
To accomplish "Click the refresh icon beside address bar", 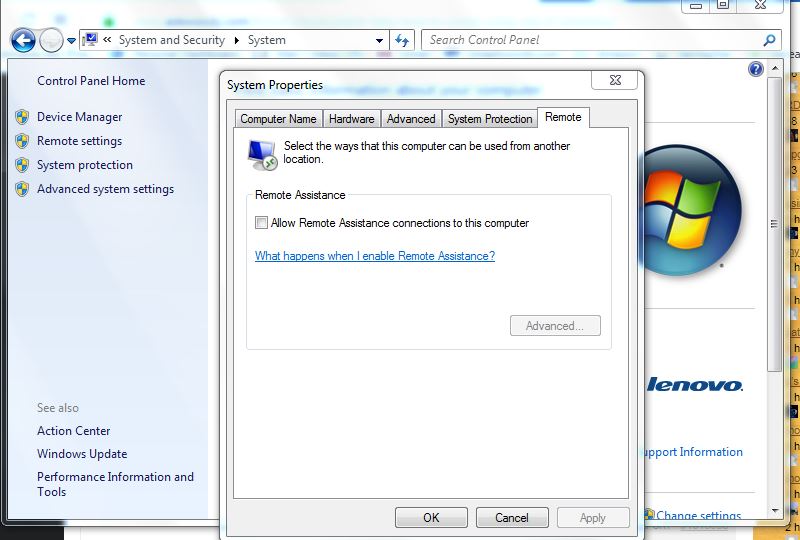I will (402, 40).
